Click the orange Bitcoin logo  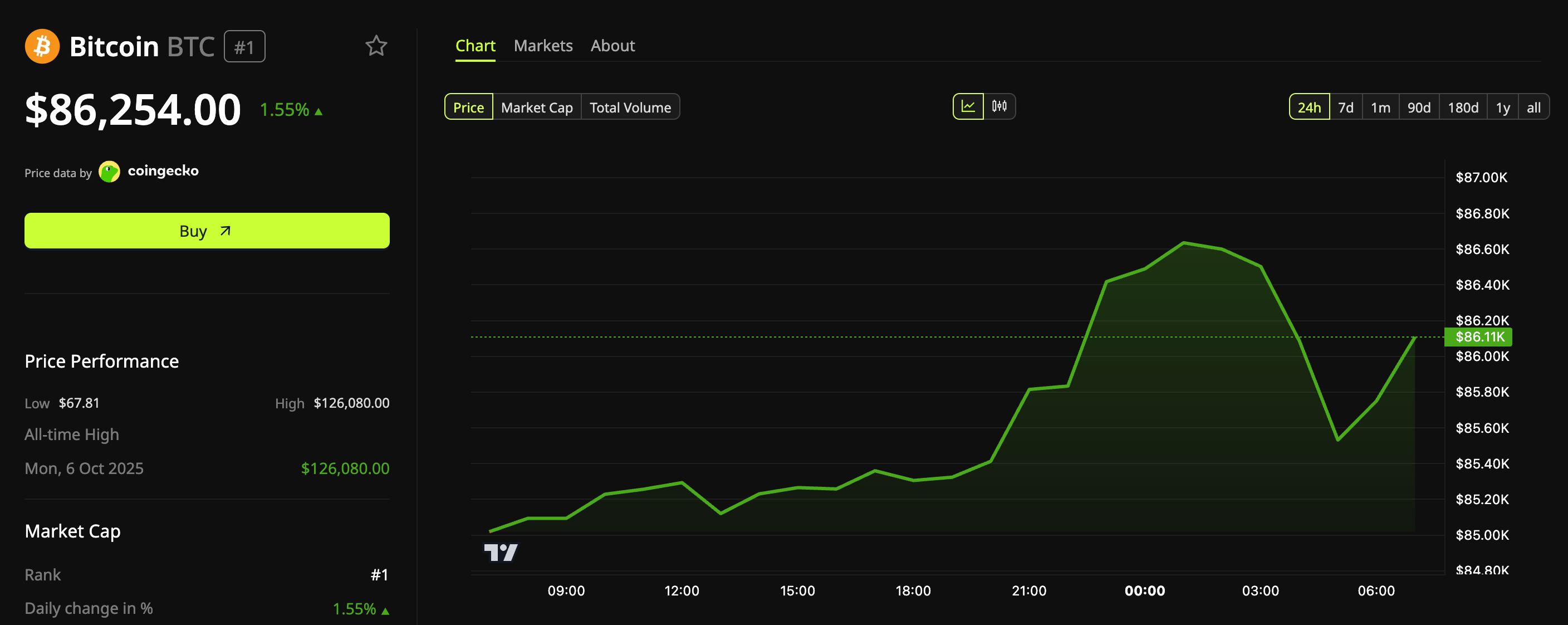point(42,46)
